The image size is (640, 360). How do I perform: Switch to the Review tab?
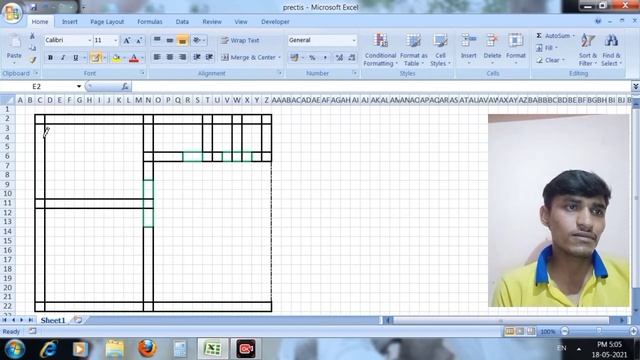(212, 22)
